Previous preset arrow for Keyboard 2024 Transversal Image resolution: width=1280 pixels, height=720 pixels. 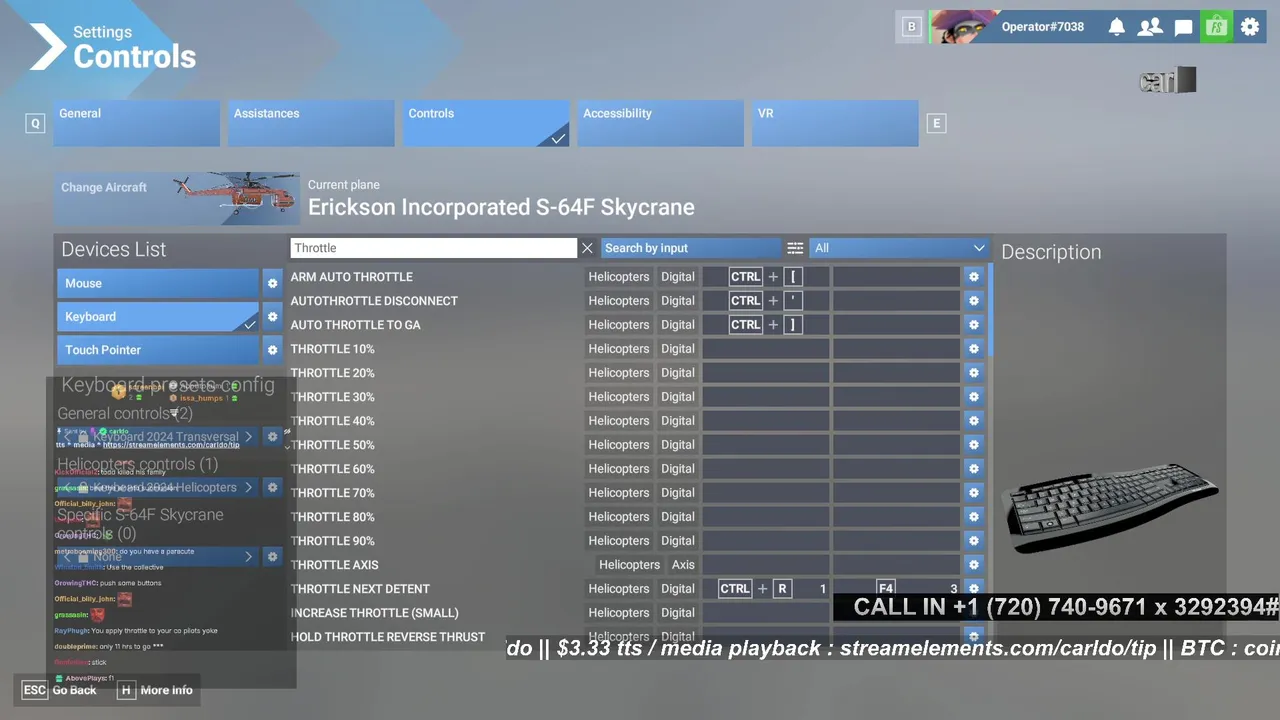pyautogui.click(x=67, y=437)
